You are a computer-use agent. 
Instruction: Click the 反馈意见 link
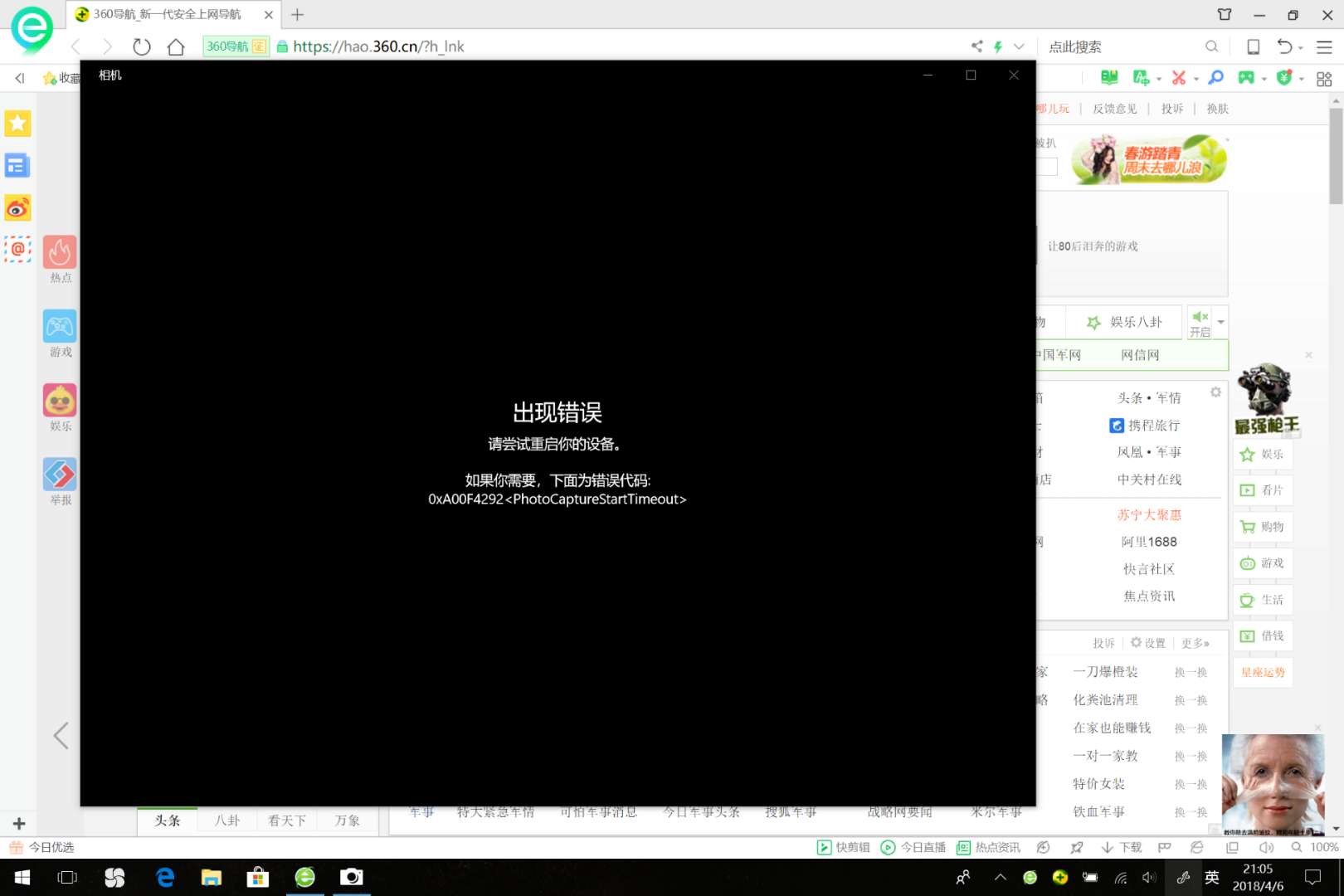(x=1115, y=109)
